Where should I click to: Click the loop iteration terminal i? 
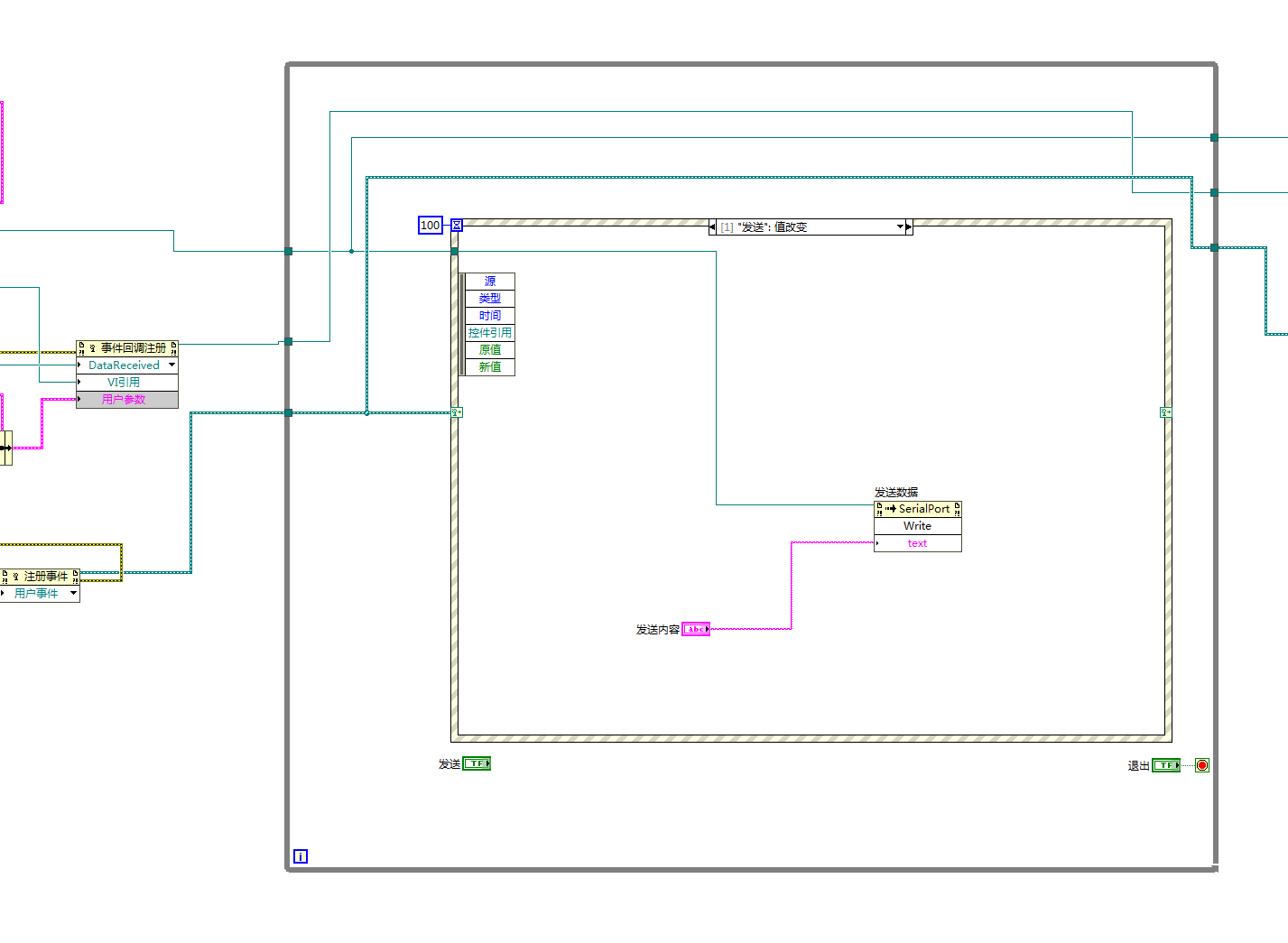tap(301, 856)
